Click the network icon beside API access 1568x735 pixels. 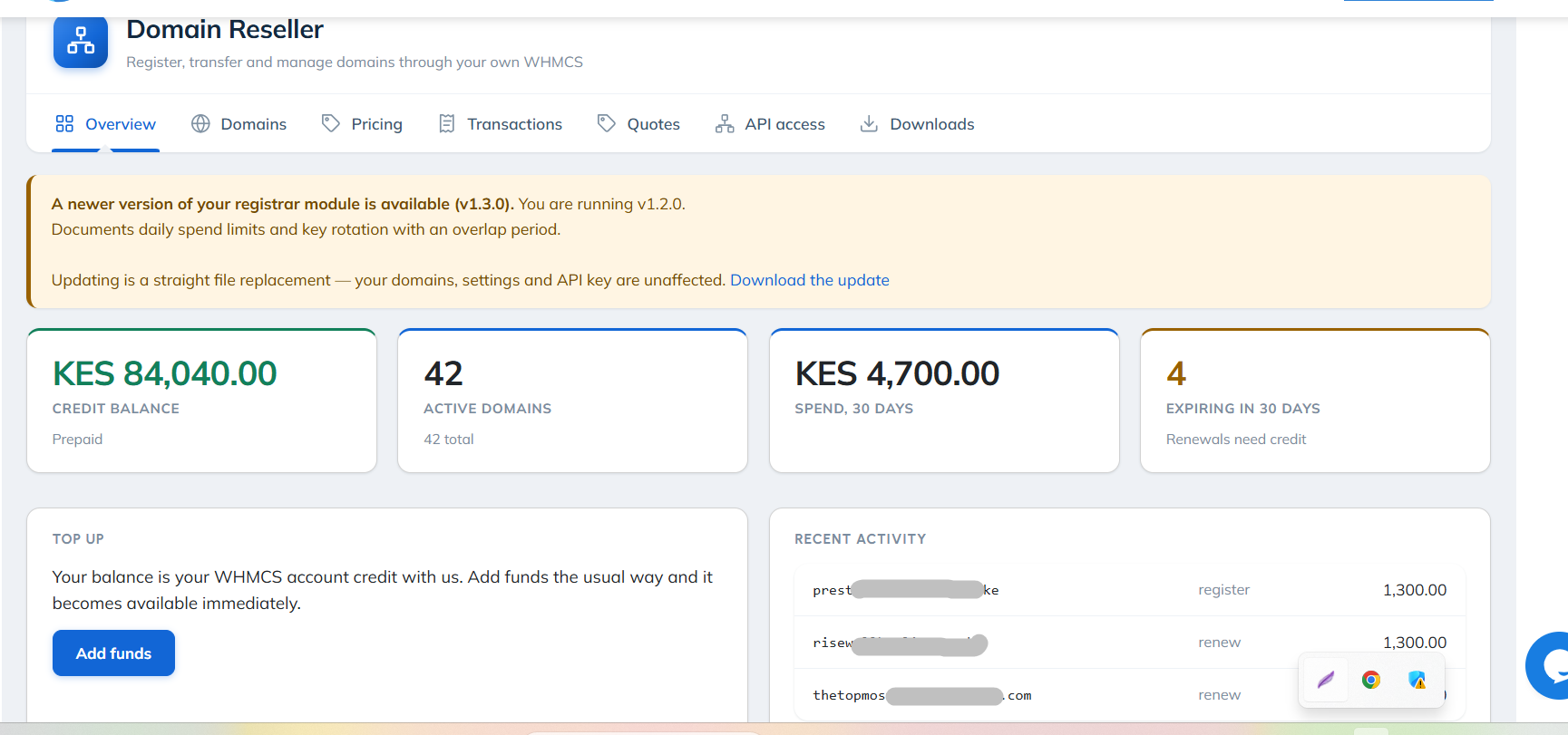click(725, 123)
